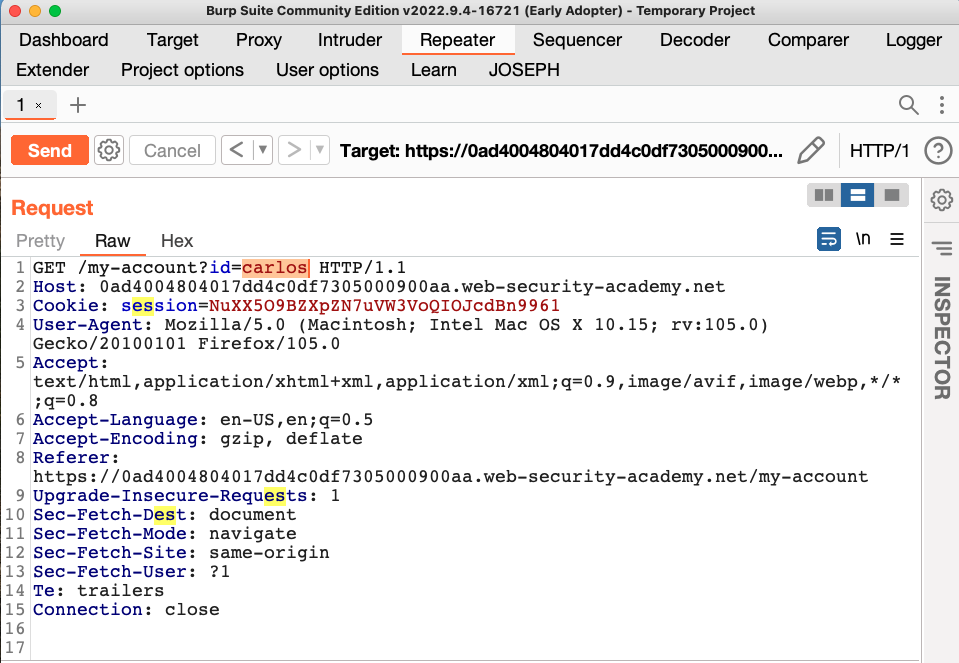
Task: Click the Te: trailers header line
Action: click(98, 591)
